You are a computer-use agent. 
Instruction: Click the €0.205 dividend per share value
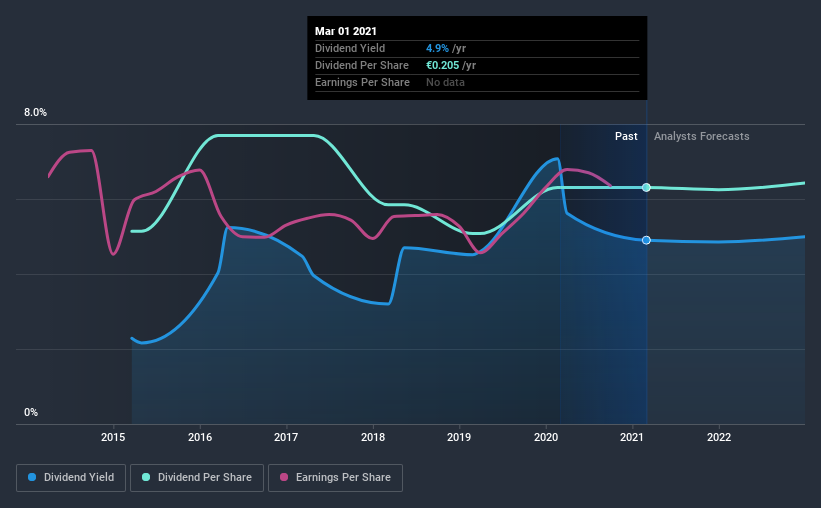442,65
